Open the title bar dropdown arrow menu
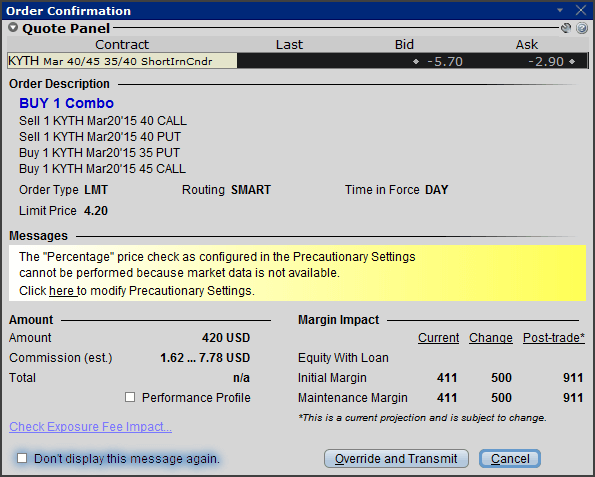This screenshot has height=477, width=595. click(560, 10)
